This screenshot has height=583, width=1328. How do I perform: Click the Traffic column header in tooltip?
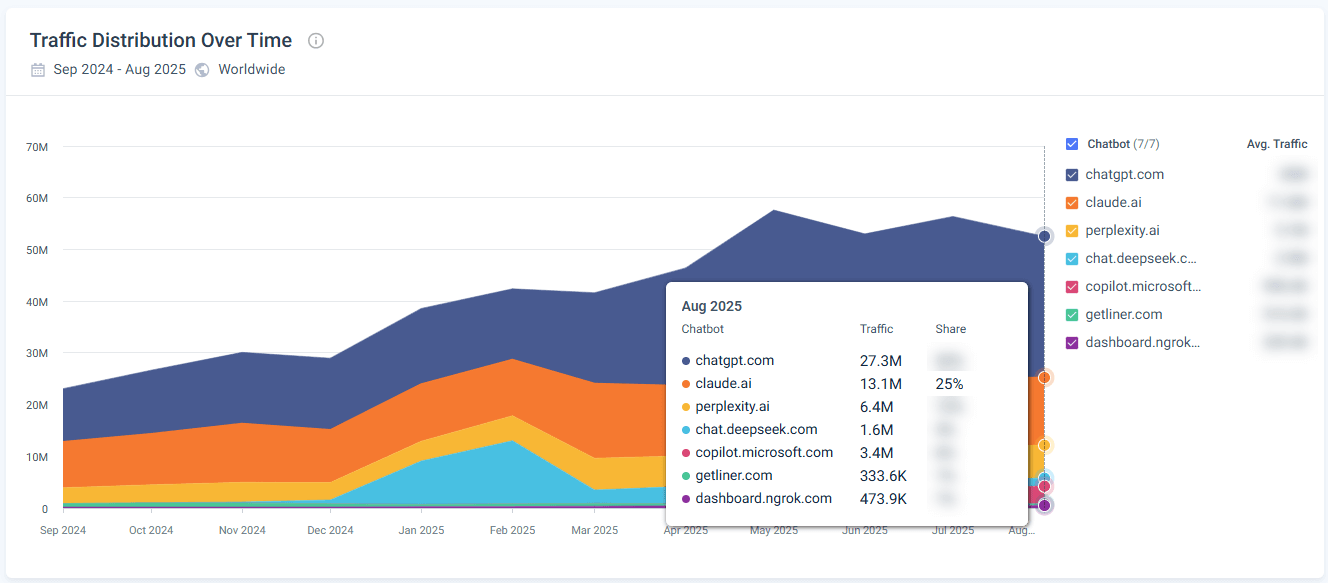[x=876, y=329]
